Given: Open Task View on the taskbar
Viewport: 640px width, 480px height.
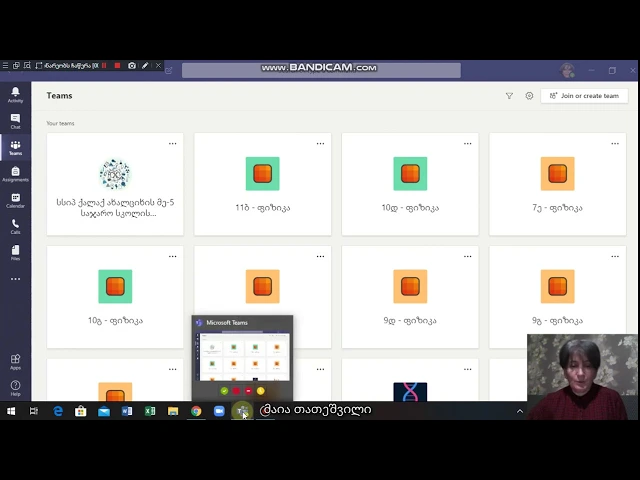Looking at the screenshot, I should tap(34, 411).
